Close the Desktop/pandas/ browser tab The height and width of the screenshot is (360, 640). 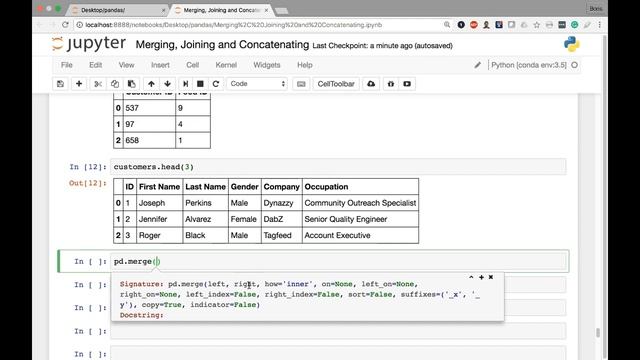point(163,10)
